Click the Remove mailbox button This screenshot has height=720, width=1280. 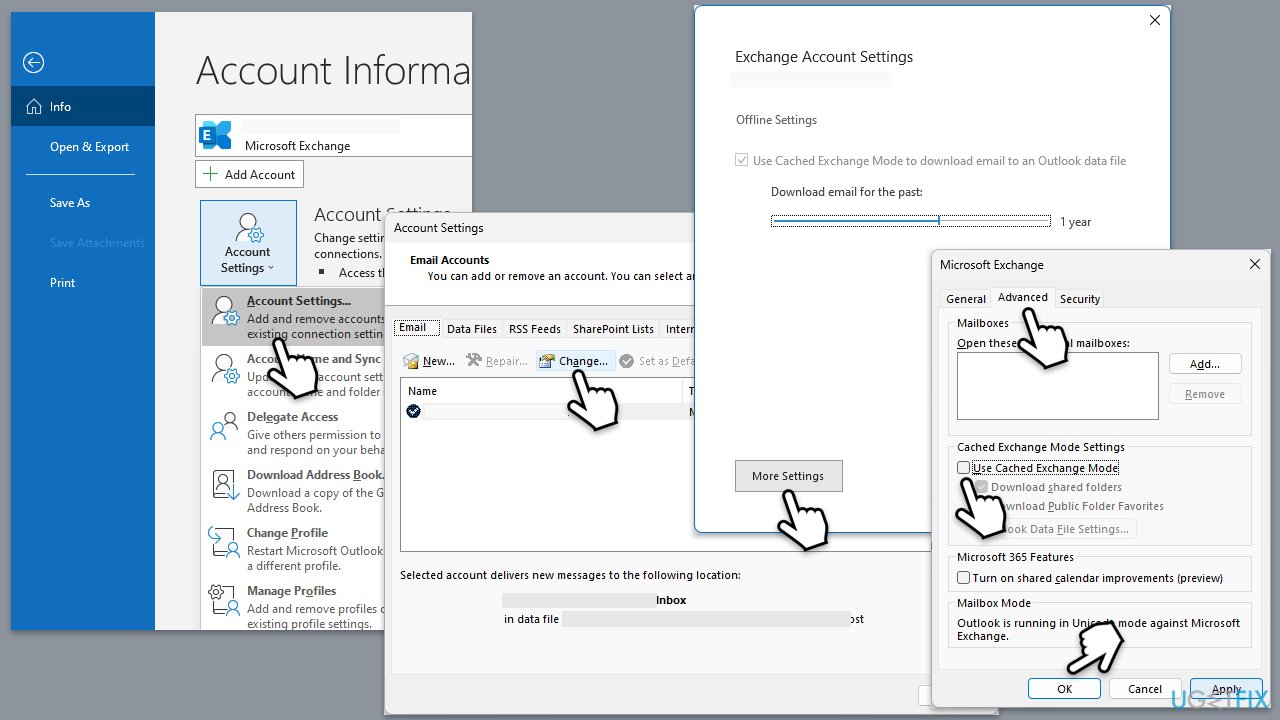point(1205,394)
